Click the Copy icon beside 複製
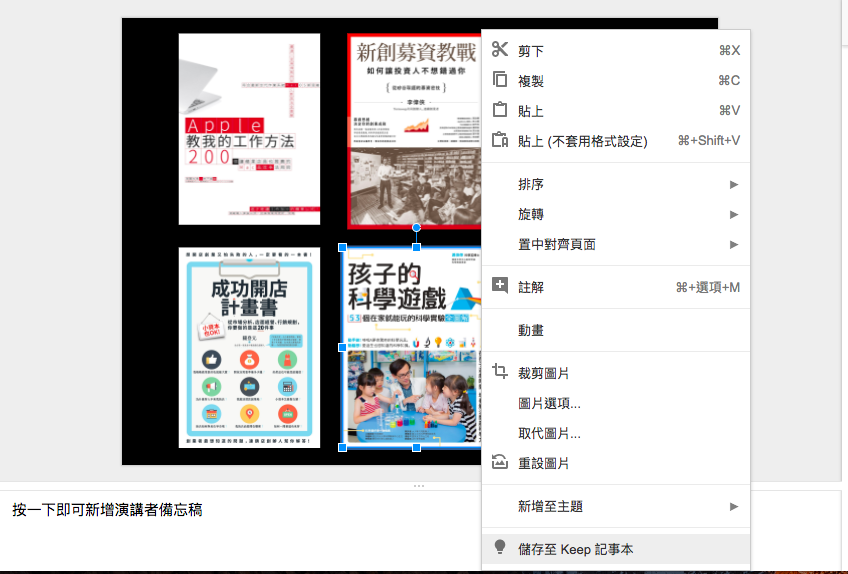Viewport: 848px width, 574px height. point(500,80)
